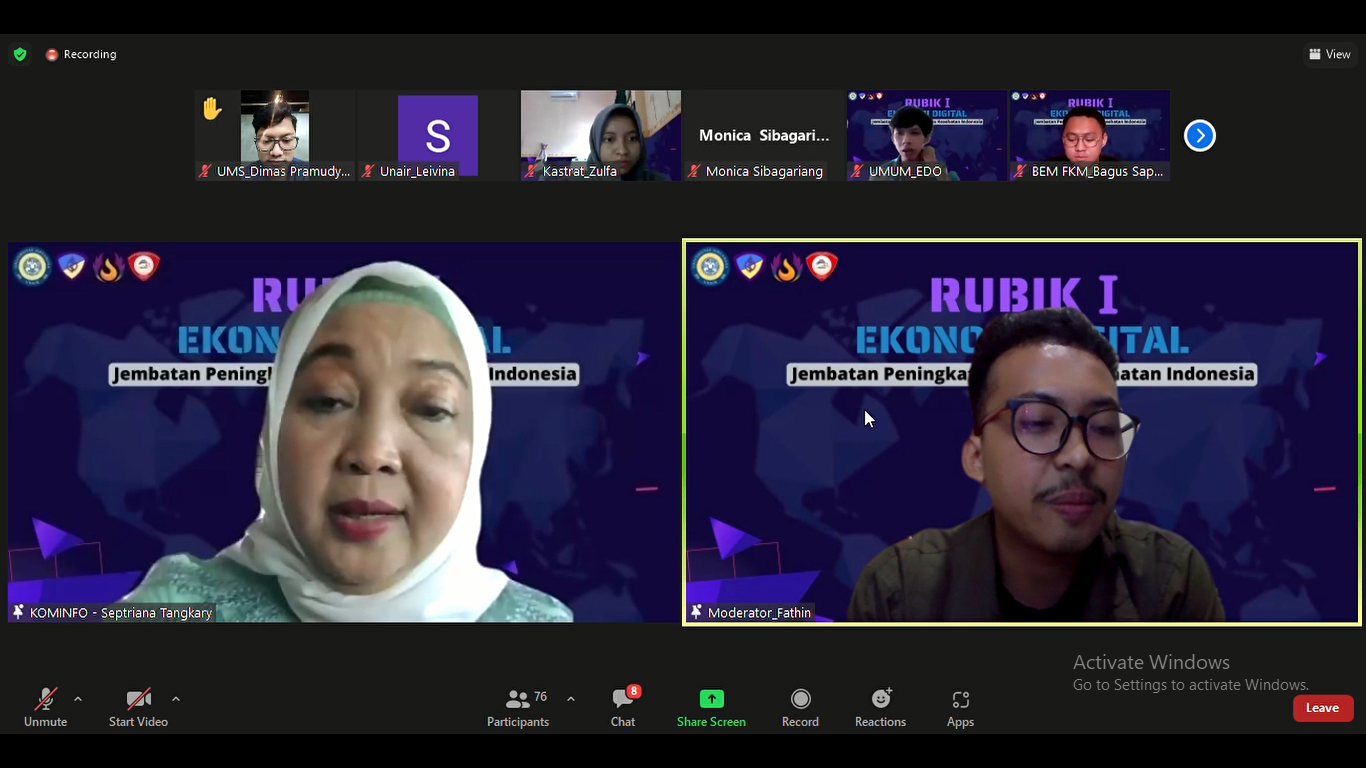The image size is (1366, 768).
Task: Toggle Start Video on
Action: pyautogui.click(x=138, y=707)
